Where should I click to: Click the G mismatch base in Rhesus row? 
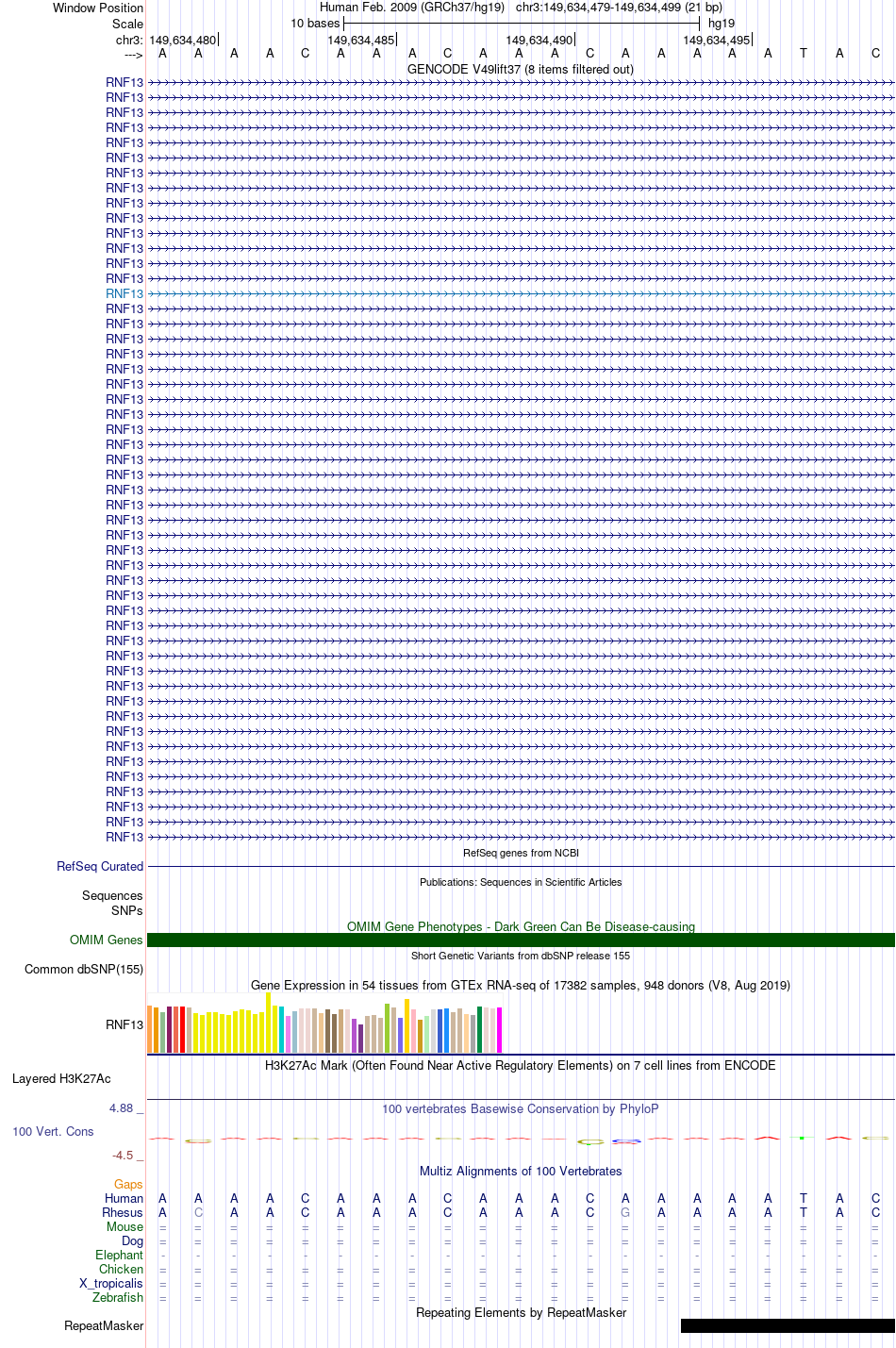point(625,1213)
